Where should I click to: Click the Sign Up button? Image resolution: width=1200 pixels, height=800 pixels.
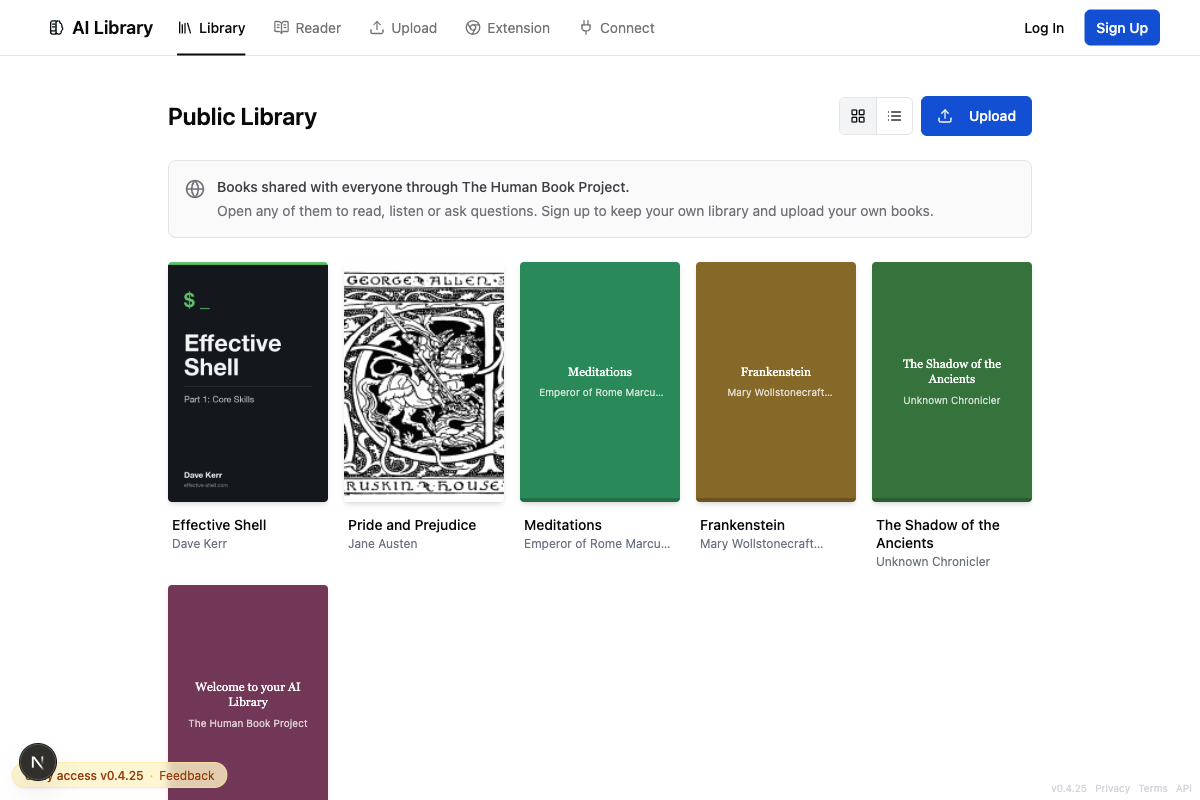click(x=1122, y=28)
